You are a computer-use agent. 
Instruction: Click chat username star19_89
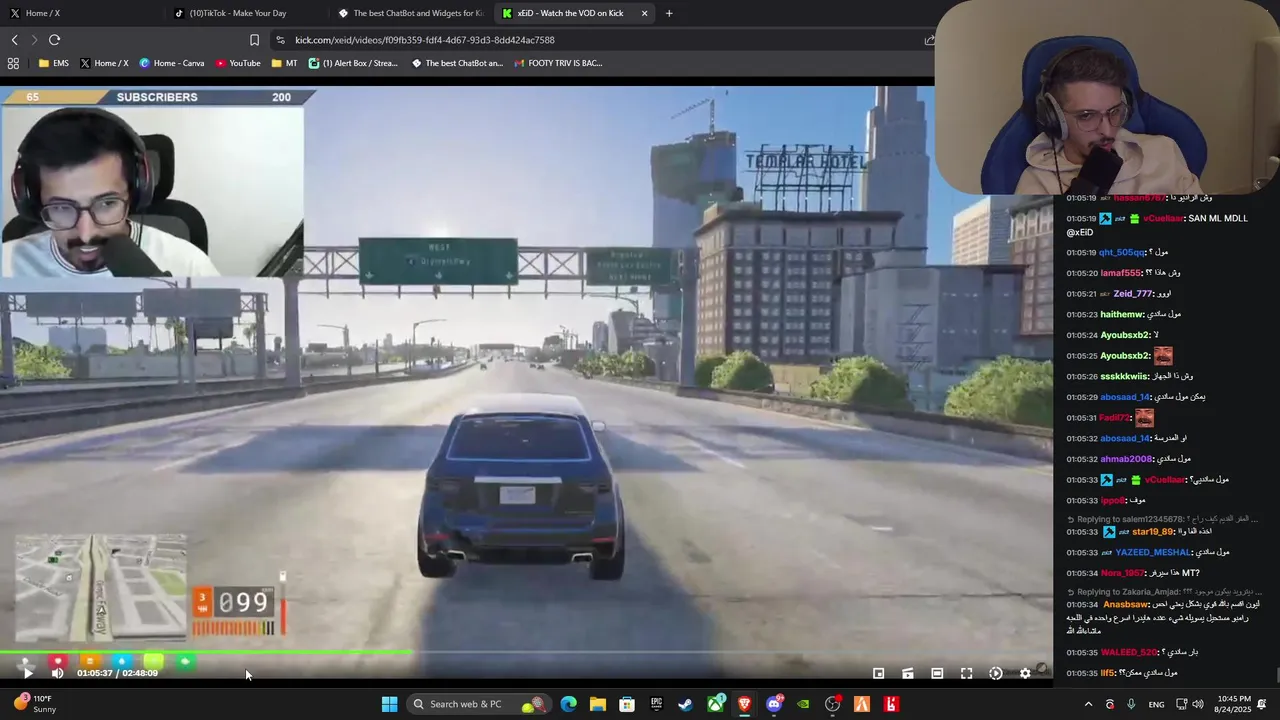[1153, 532]
